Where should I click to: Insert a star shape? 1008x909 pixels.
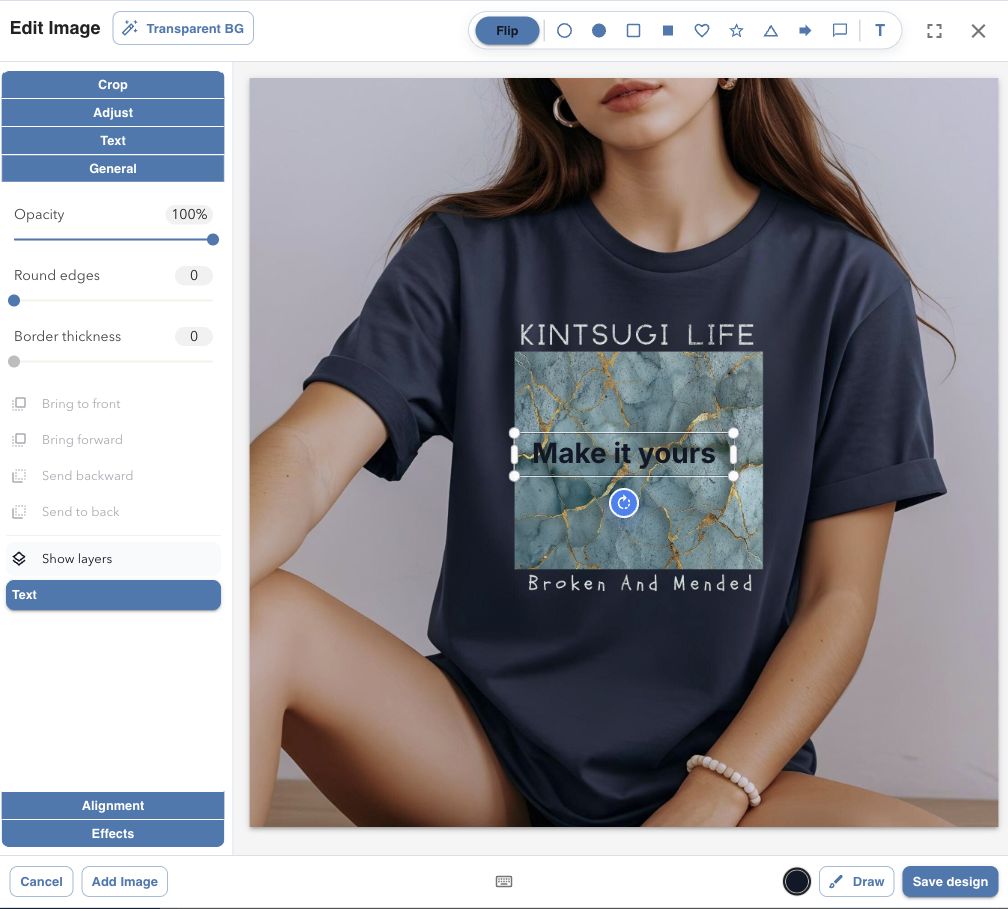point(737,31)
